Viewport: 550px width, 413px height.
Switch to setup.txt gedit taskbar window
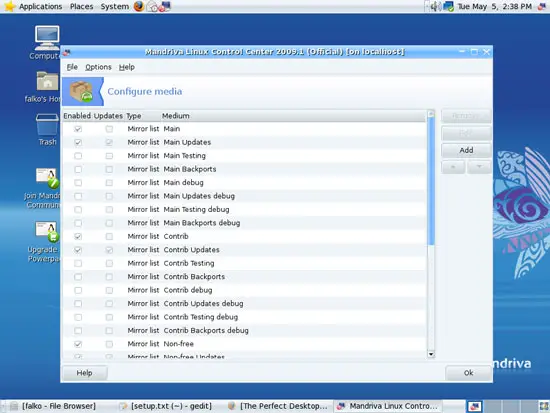(x=166, y=406)
